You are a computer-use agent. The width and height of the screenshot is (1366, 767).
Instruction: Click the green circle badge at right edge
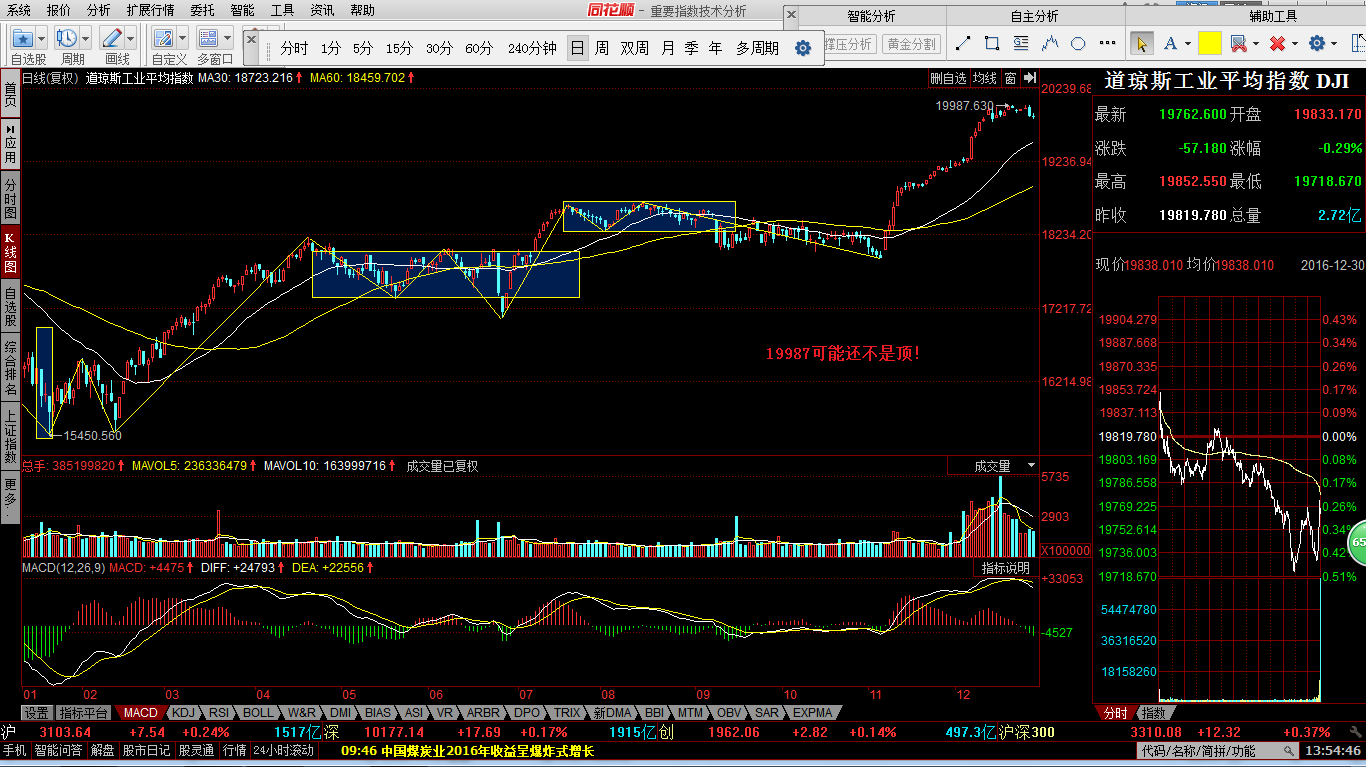pyautogui.click(x=1358, y=543)
